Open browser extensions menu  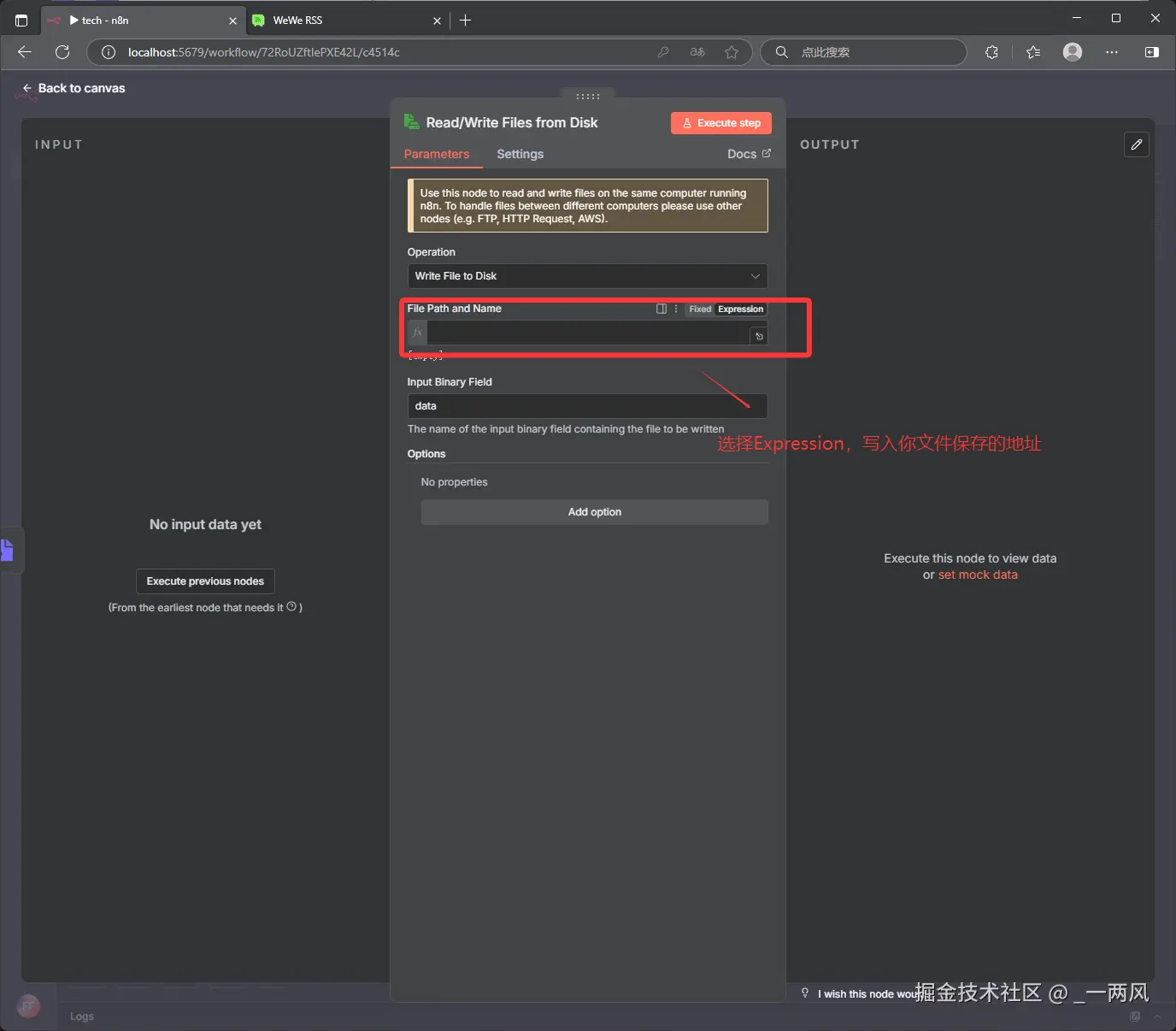(991, 52)
